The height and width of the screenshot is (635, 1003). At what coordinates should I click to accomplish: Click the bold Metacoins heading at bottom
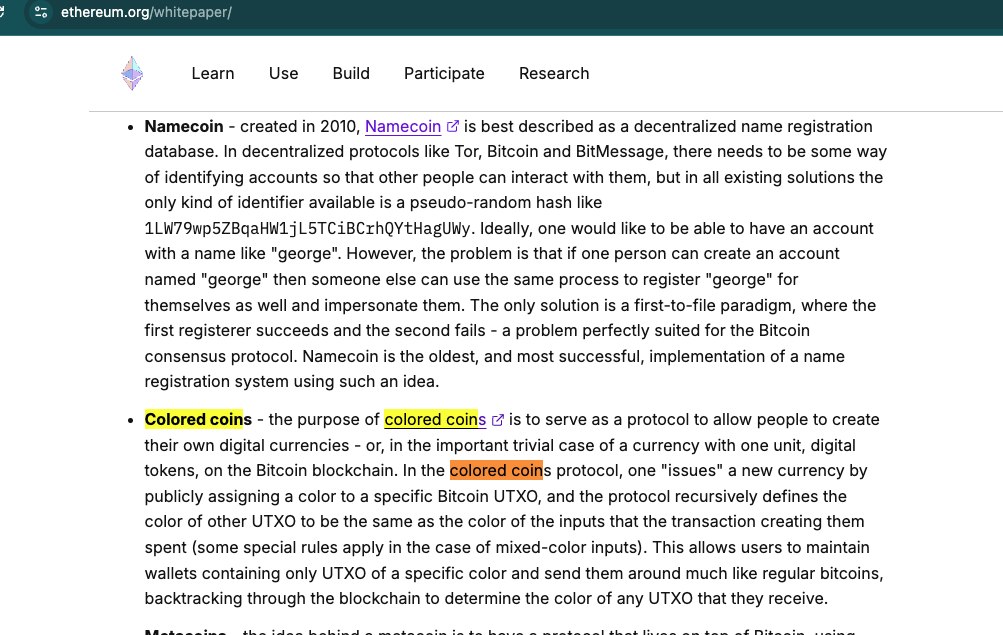point(185,631)
